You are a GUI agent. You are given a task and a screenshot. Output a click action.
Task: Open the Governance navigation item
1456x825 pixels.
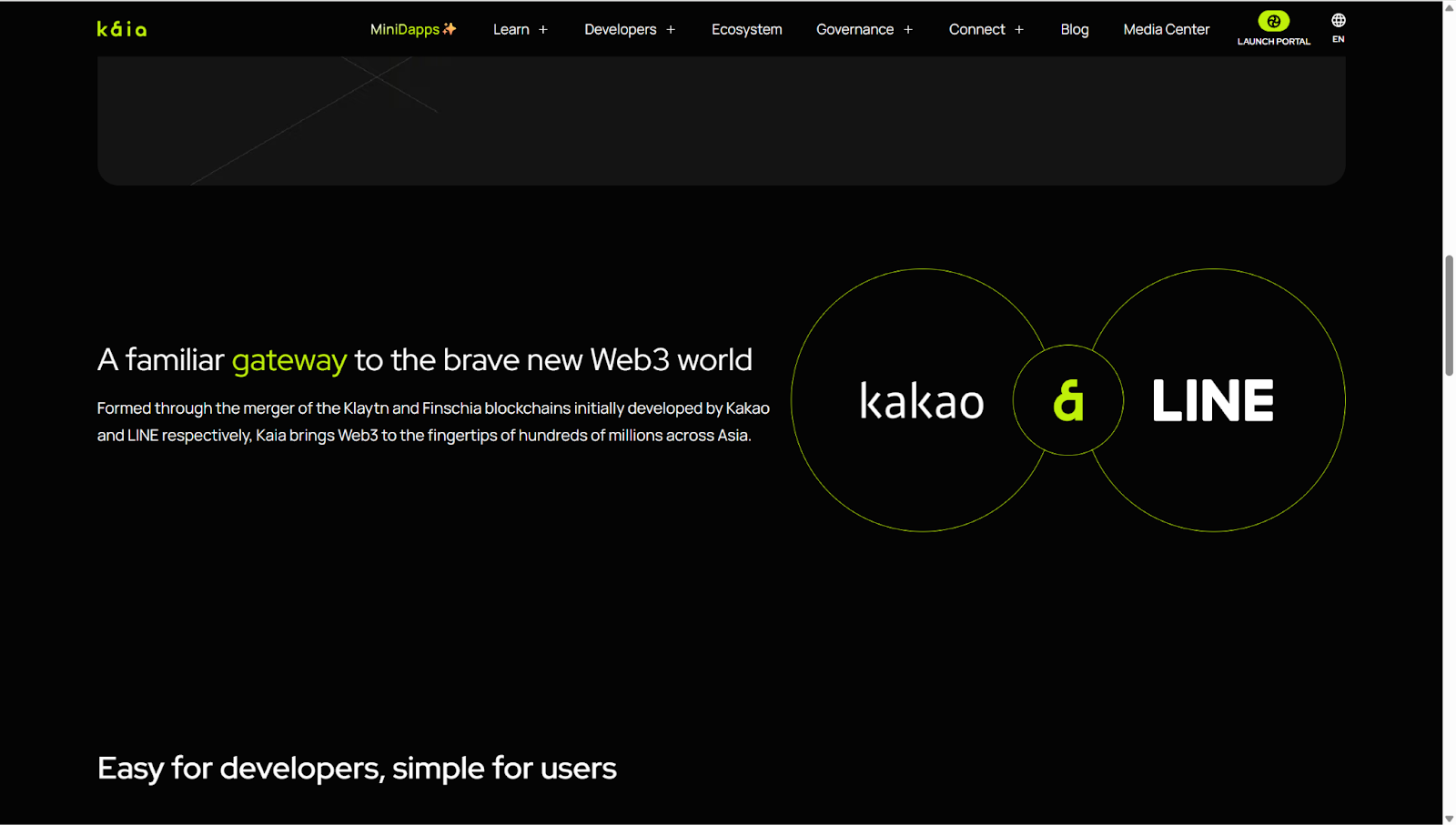tap(855, 29)
